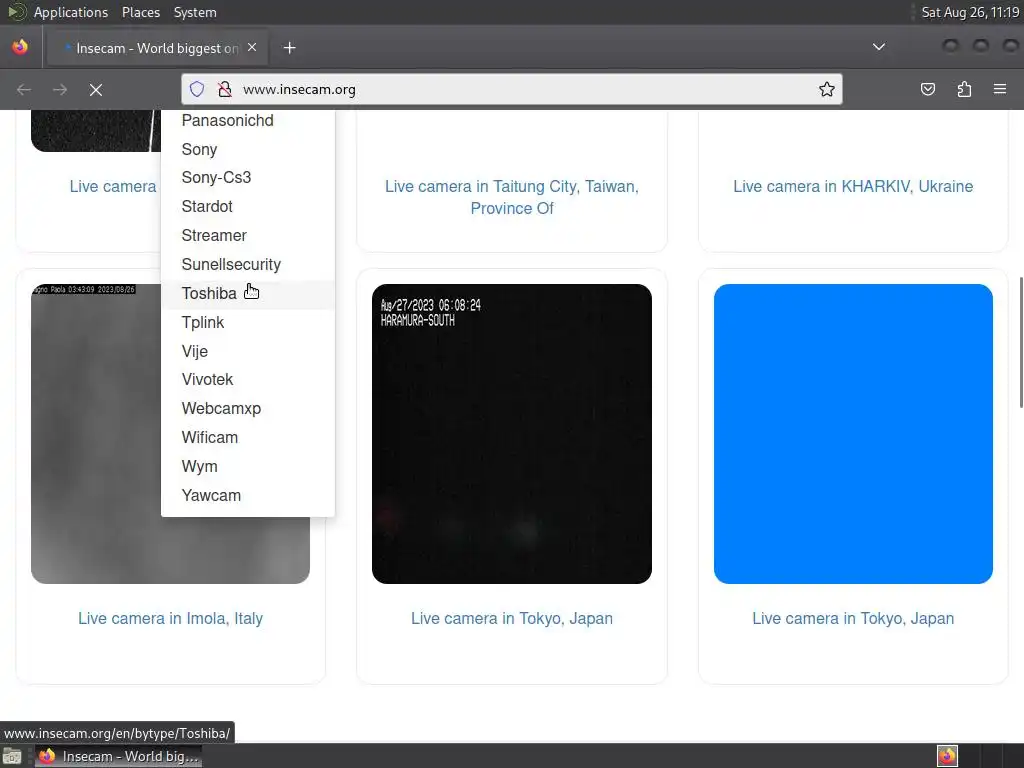Screen dimensions: 1024x768
Task: Open the Applications menu
Action: pos(71,12)
